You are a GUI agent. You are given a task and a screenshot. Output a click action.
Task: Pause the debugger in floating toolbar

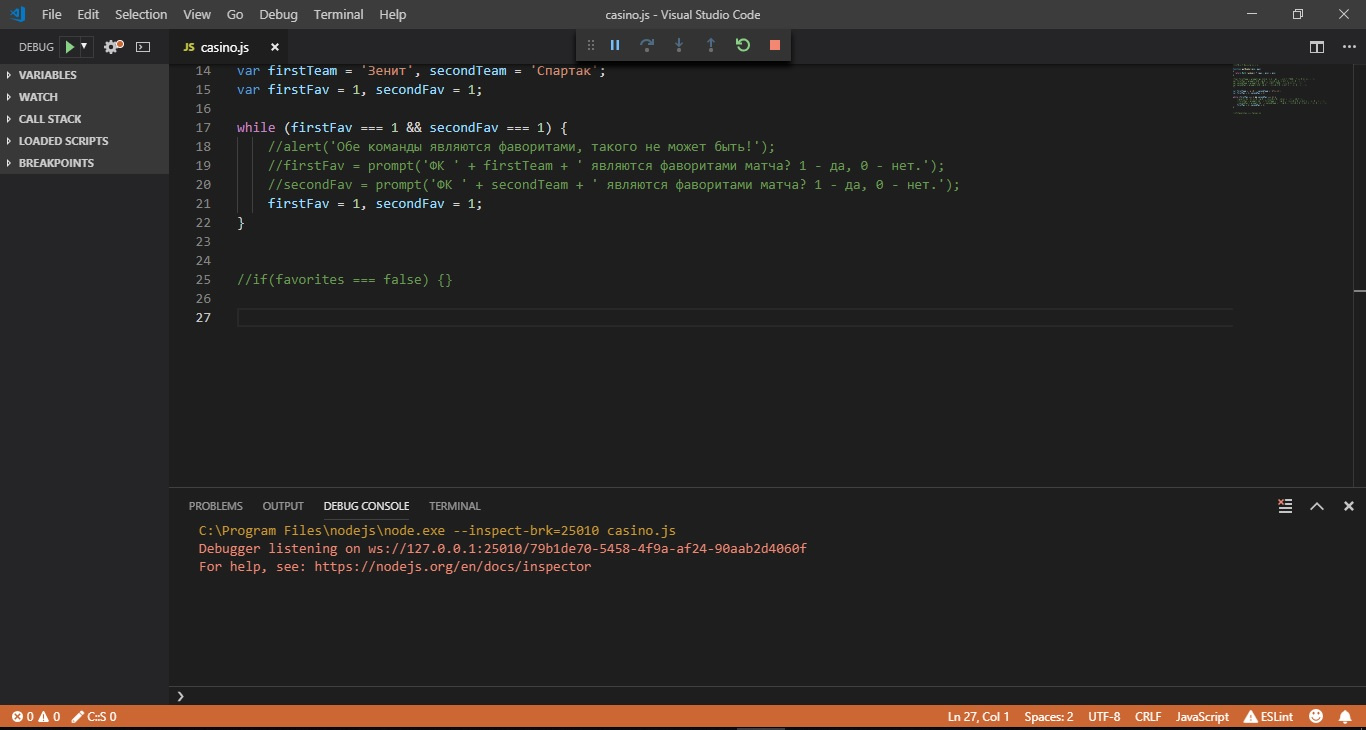point(615,45)
